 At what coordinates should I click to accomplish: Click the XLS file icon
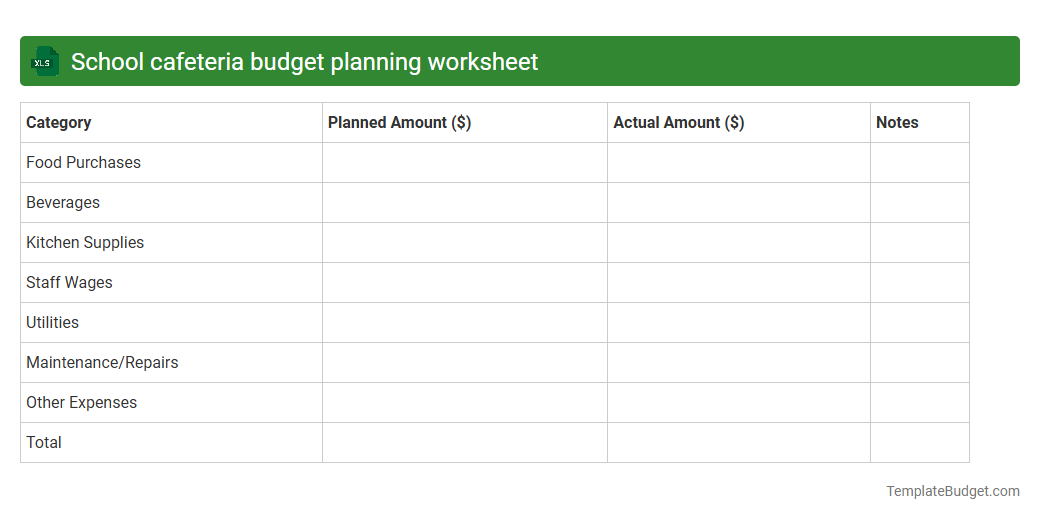tap(44, 61)
